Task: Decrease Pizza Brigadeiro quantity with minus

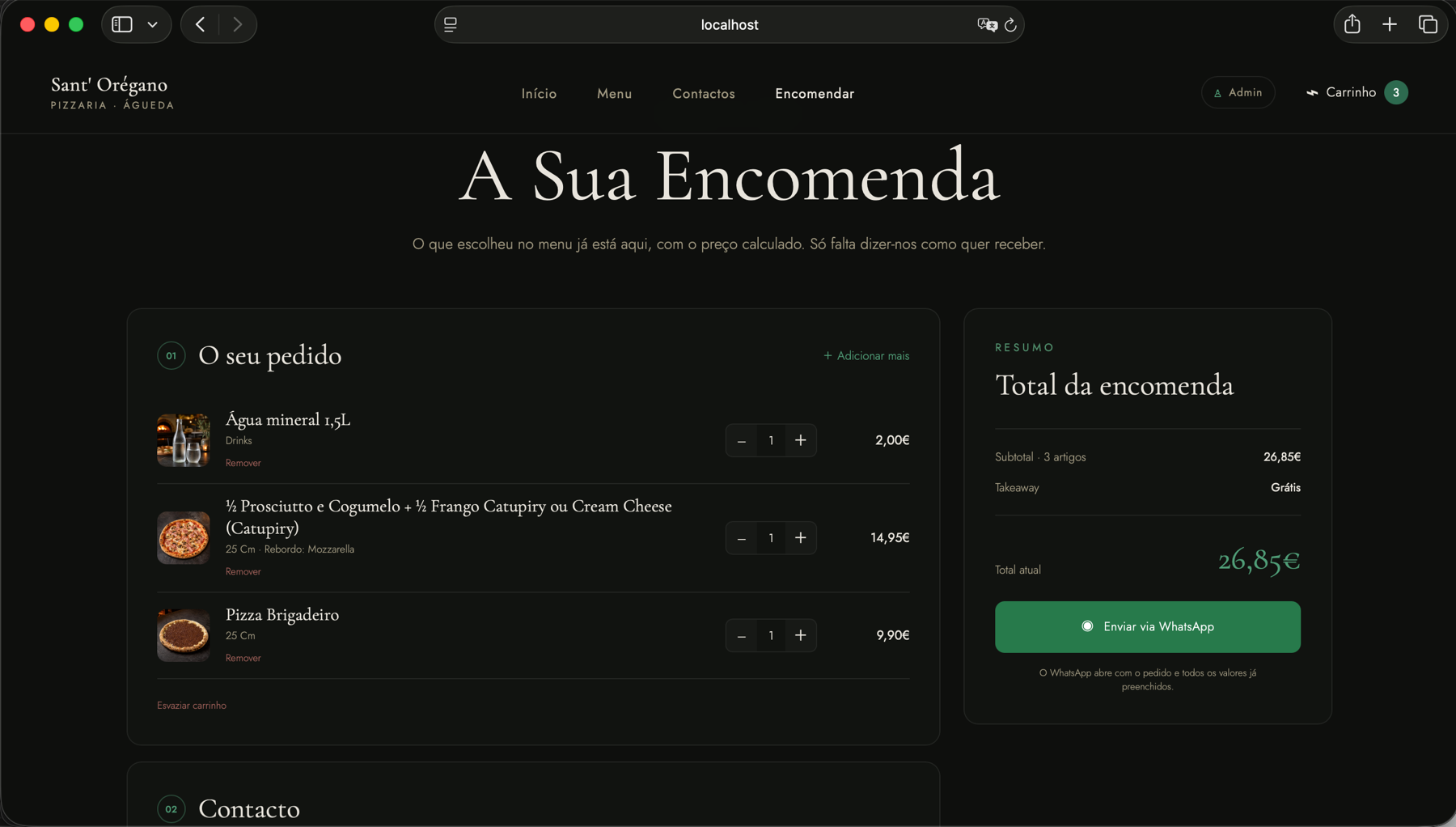Action: coord(742,635)
